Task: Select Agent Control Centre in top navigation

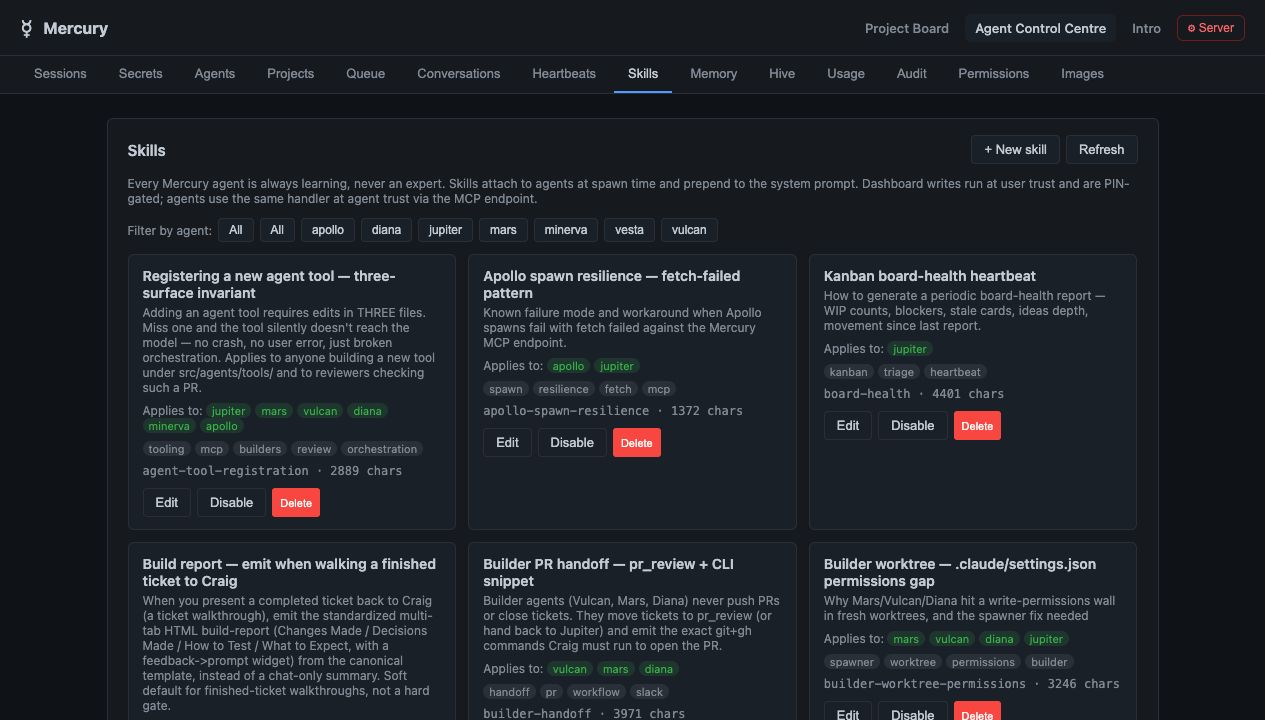Action: click(1040, 28)
